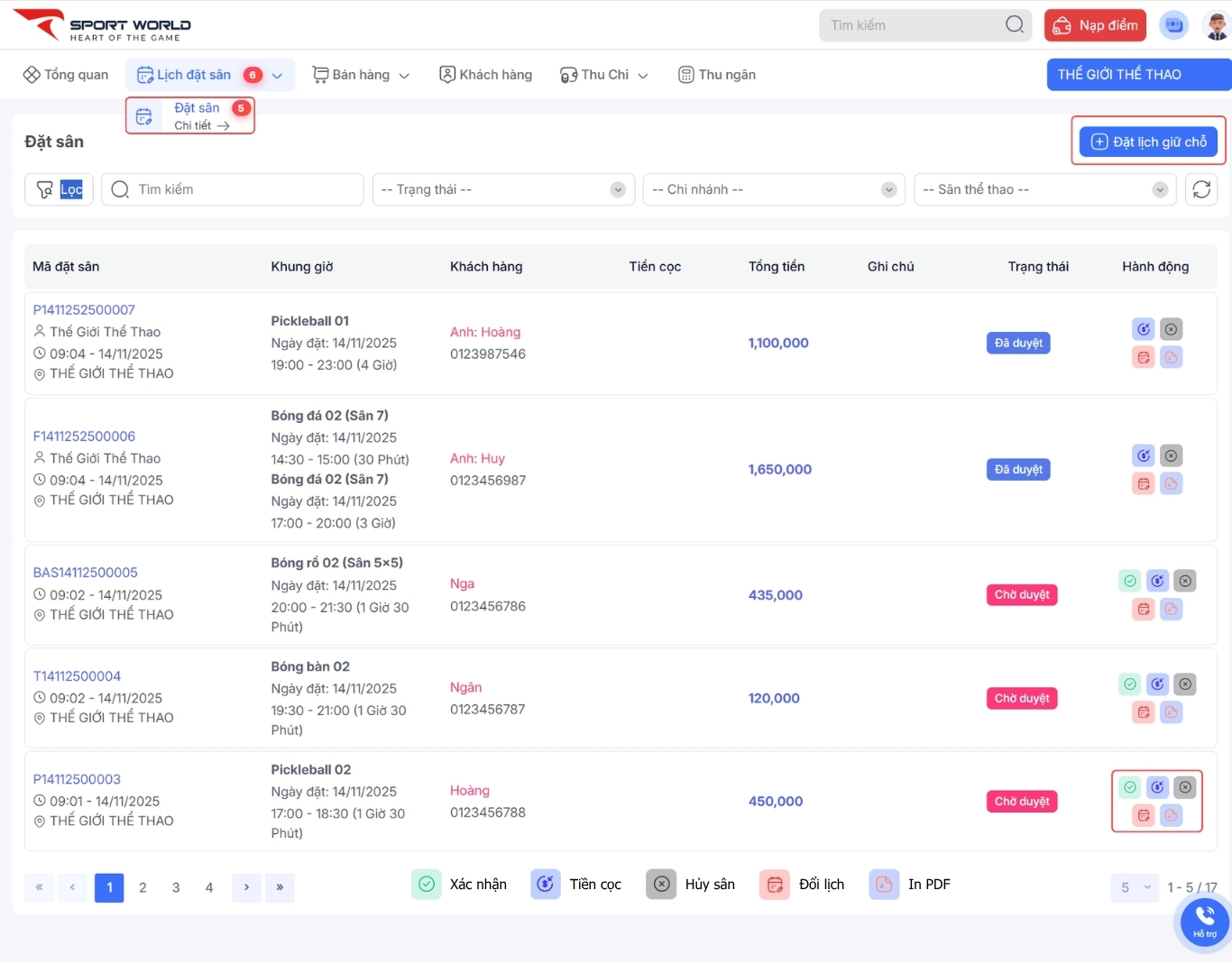Expand the Sân thể thao dropdown
The width and height of the screenshot is (1232, 964).
[x=1044, y=189]
